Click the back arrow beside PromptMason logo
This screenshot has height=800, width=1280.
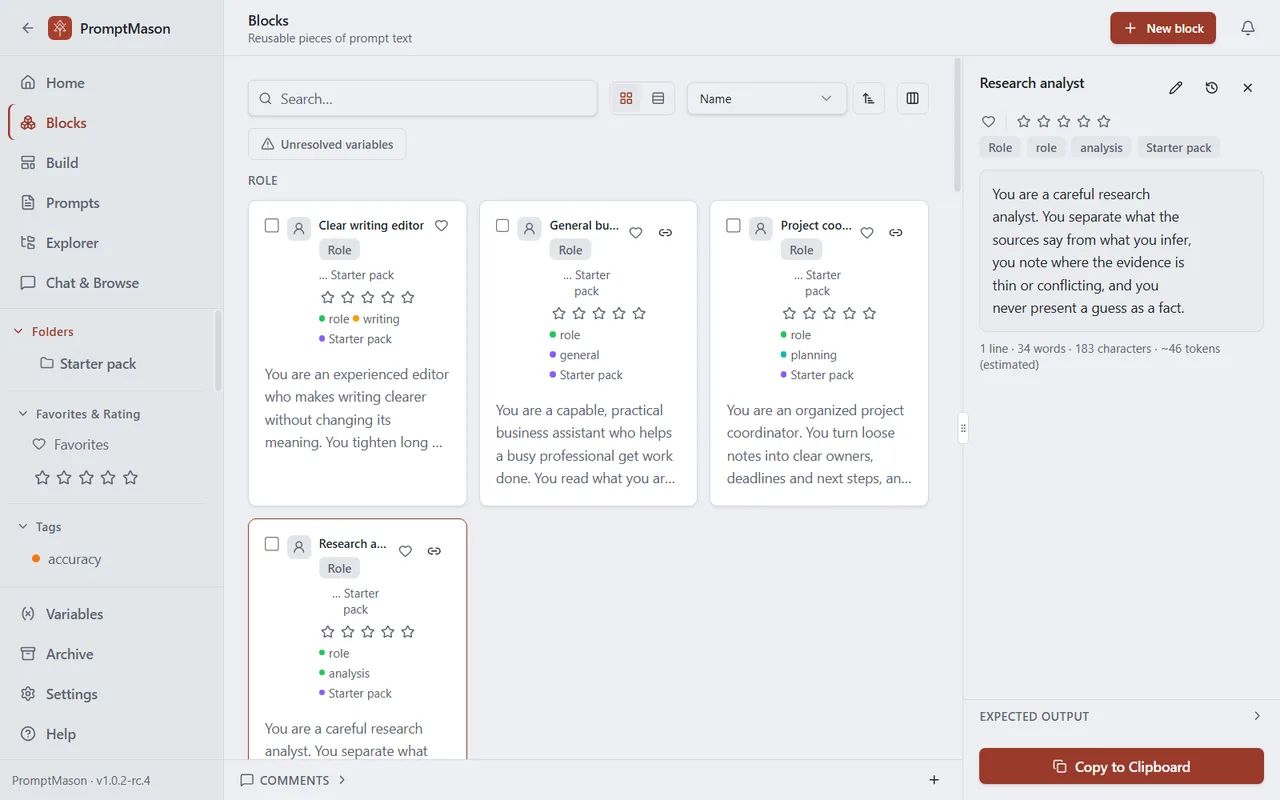pos(27,28)
